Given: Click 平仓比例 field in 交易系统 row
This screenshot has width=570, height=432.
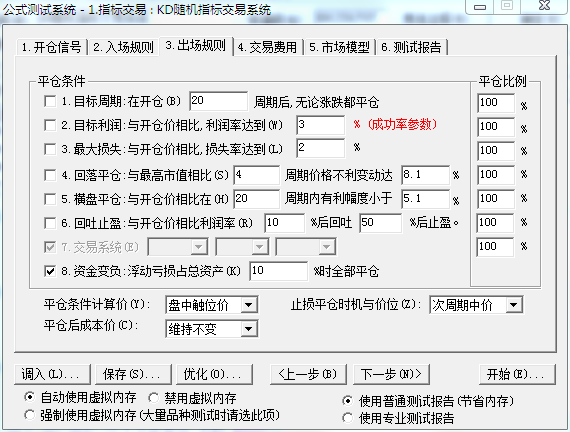Looking at the screenshot, I should point(495,247).
